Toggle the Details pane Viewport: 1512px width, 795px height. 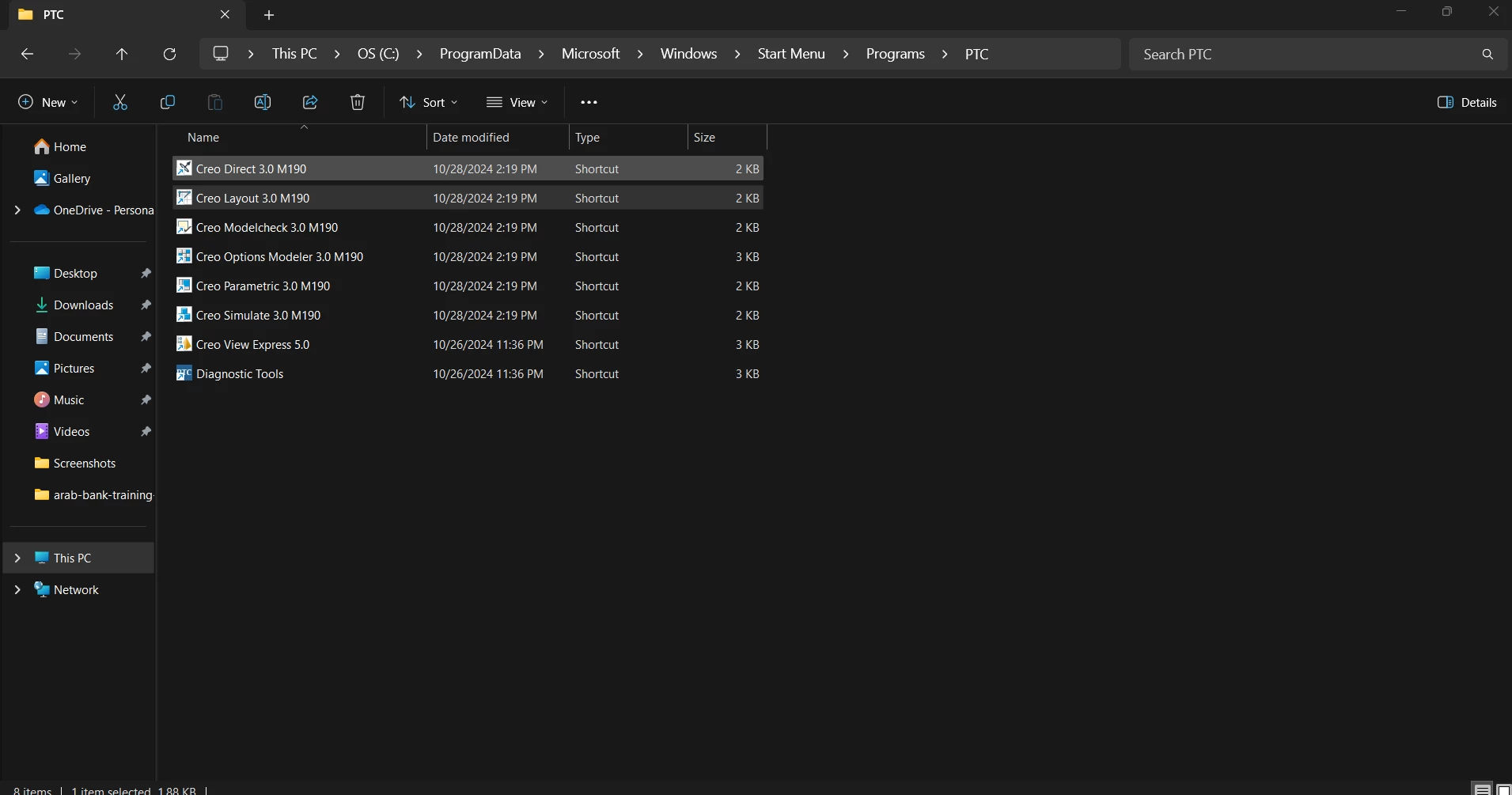tap(1467, 102)
